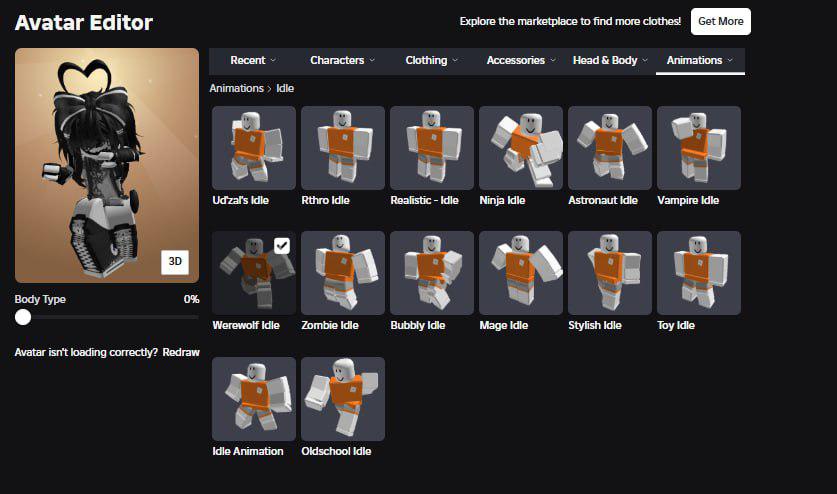Click the Animations breadcrumb link
Image resolution: width=837 pixels, height=494 pixels.
[236, 89]
